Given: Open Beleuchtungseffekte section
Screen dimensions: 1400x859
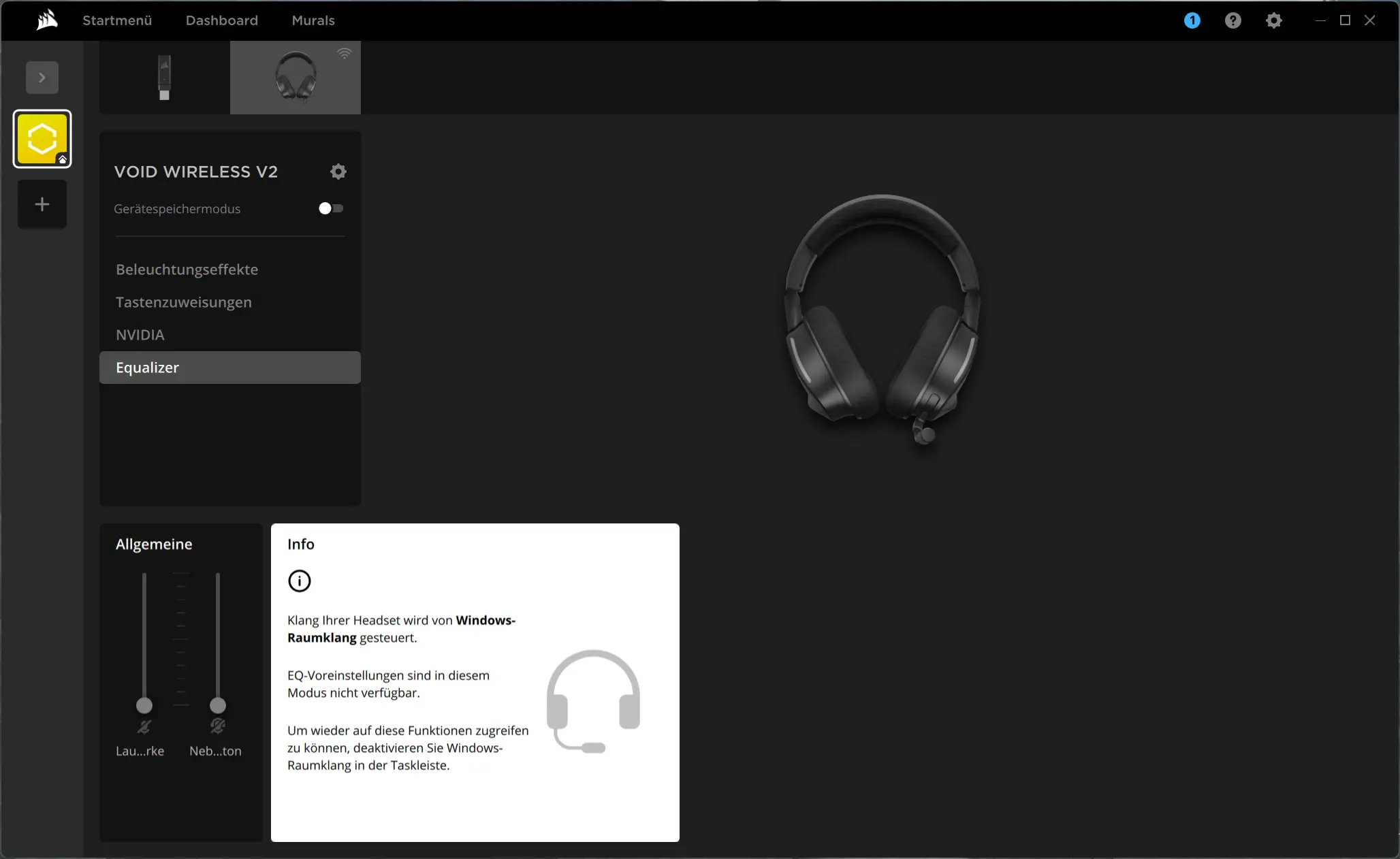Looking at the screenshot, I should 187,270.
